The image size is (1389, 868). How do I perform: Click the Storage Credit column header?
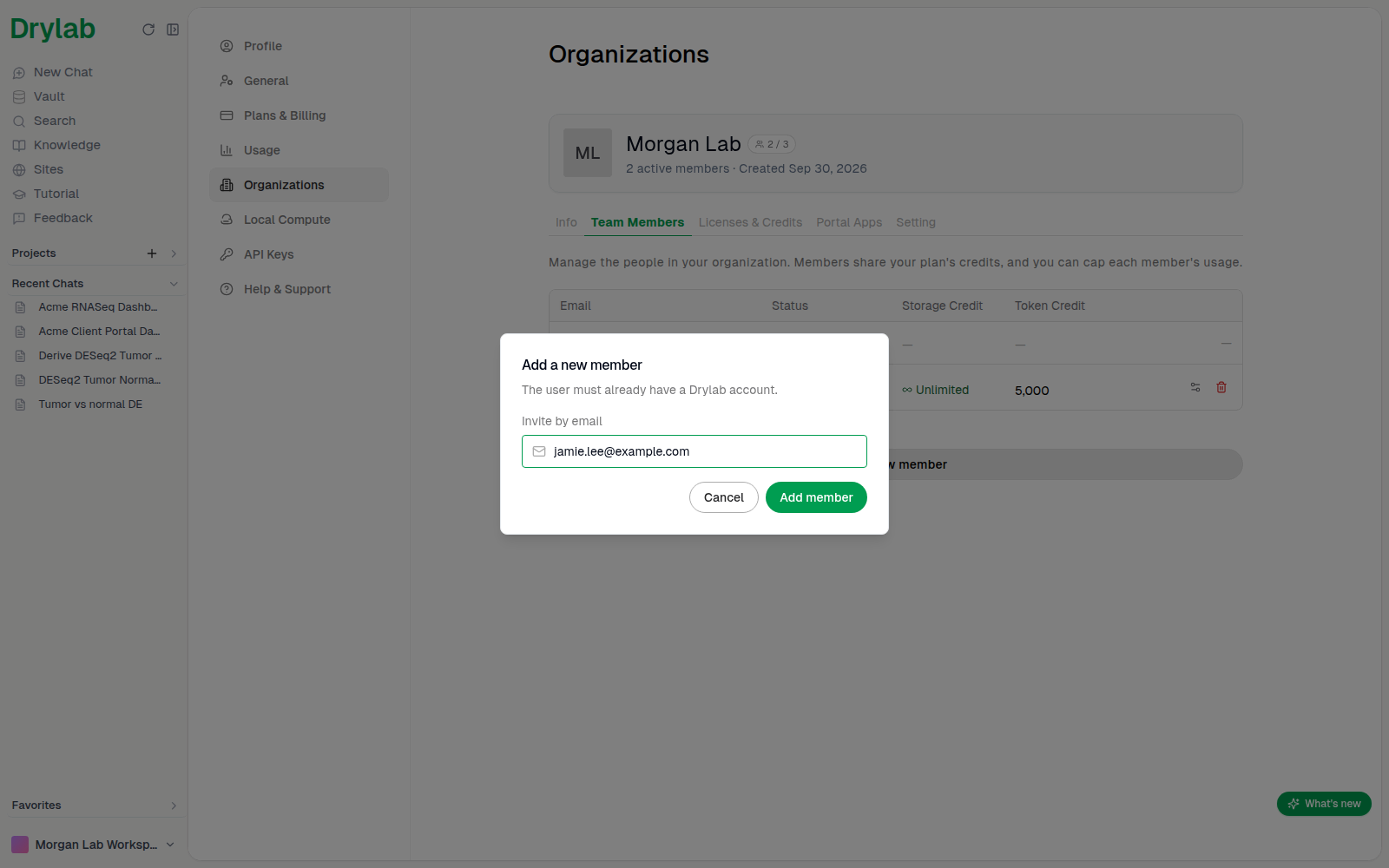pyautogui.click(x=942, y=306)
